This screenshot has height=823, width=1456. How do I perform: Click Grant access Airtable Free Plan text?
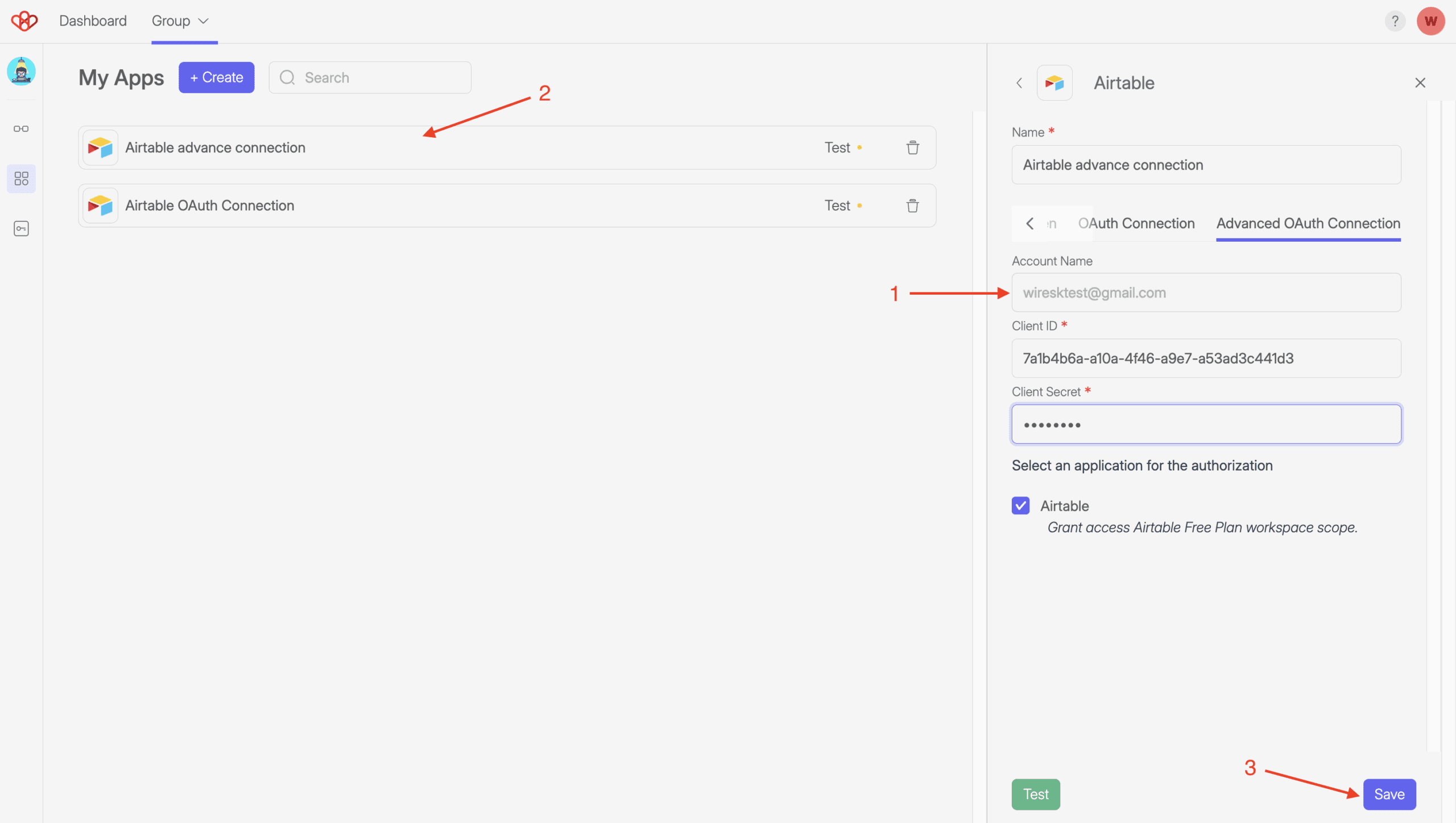1202,527
